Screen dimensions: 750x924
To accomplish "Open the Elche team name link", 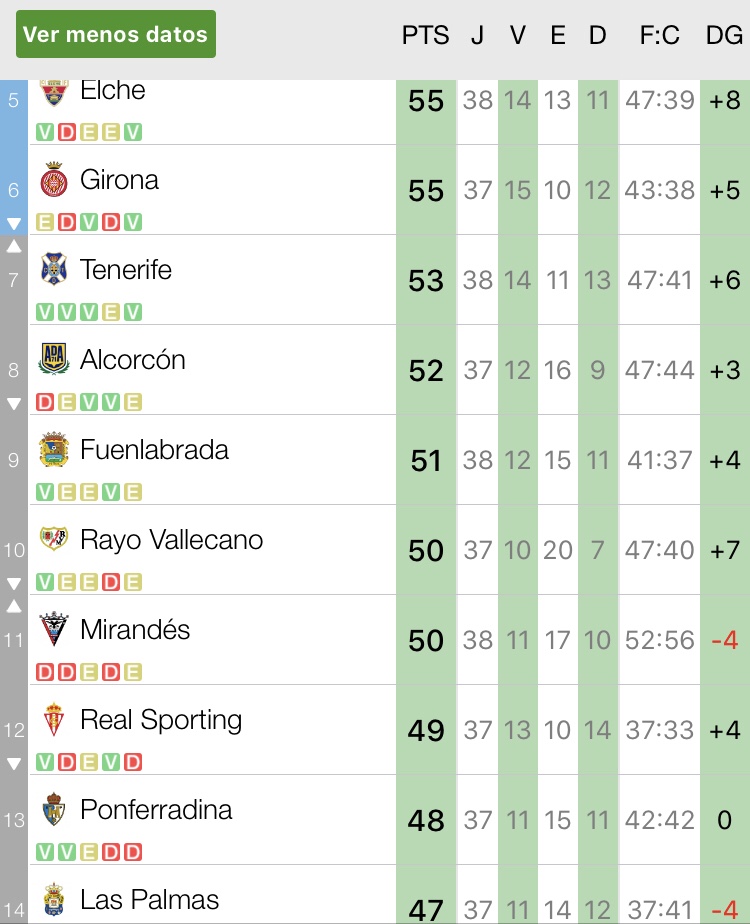I will click(x=112, y=90).
